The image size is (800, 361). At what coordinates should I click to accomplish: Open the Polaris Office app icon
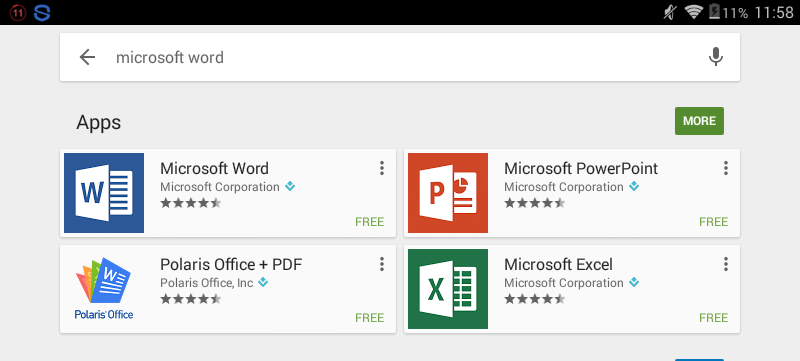point(104,289)
